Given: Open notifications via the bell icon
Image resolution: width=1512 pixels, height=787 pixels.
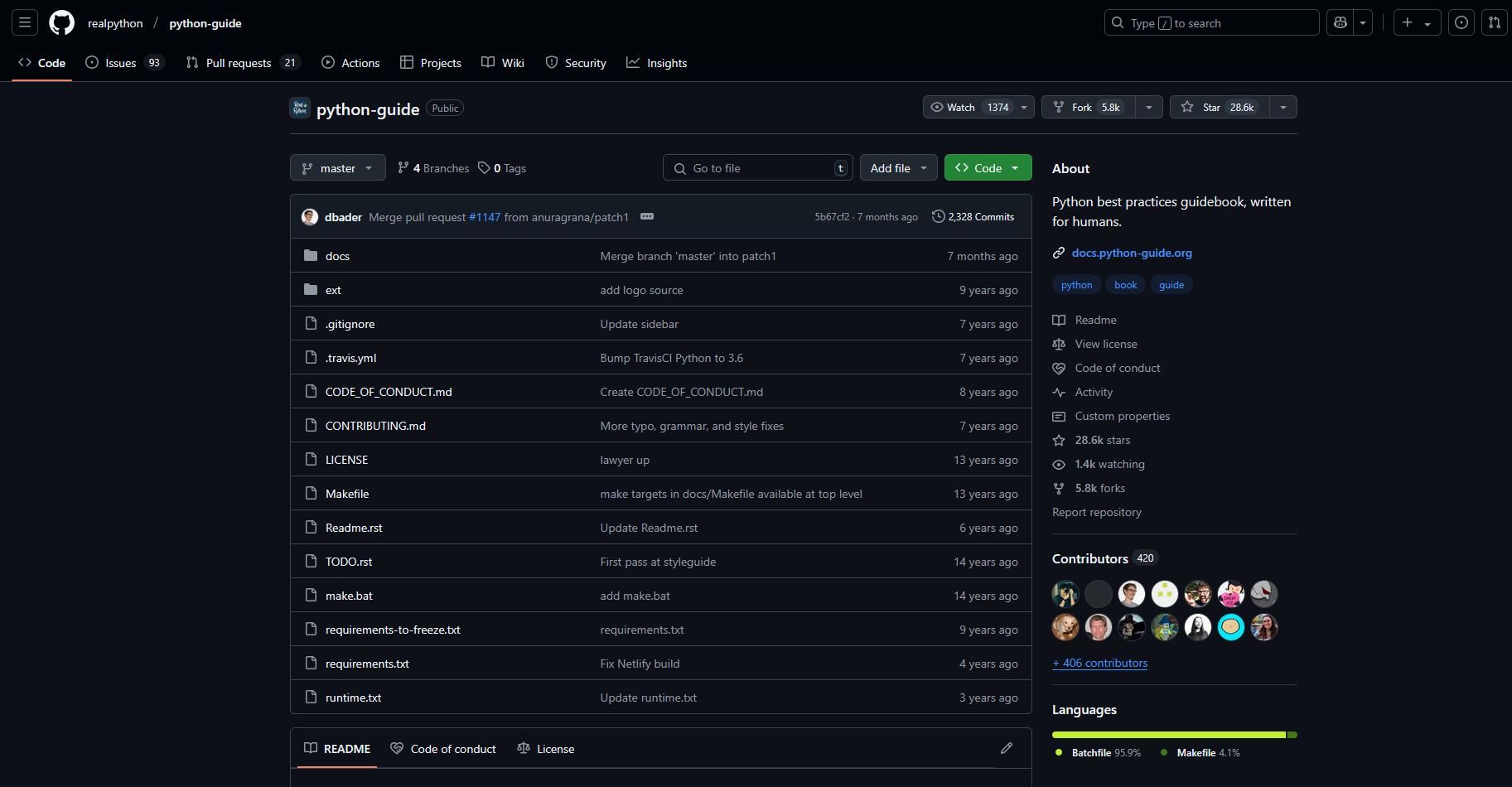Looking at the screenshot, I should [1461, 22].
